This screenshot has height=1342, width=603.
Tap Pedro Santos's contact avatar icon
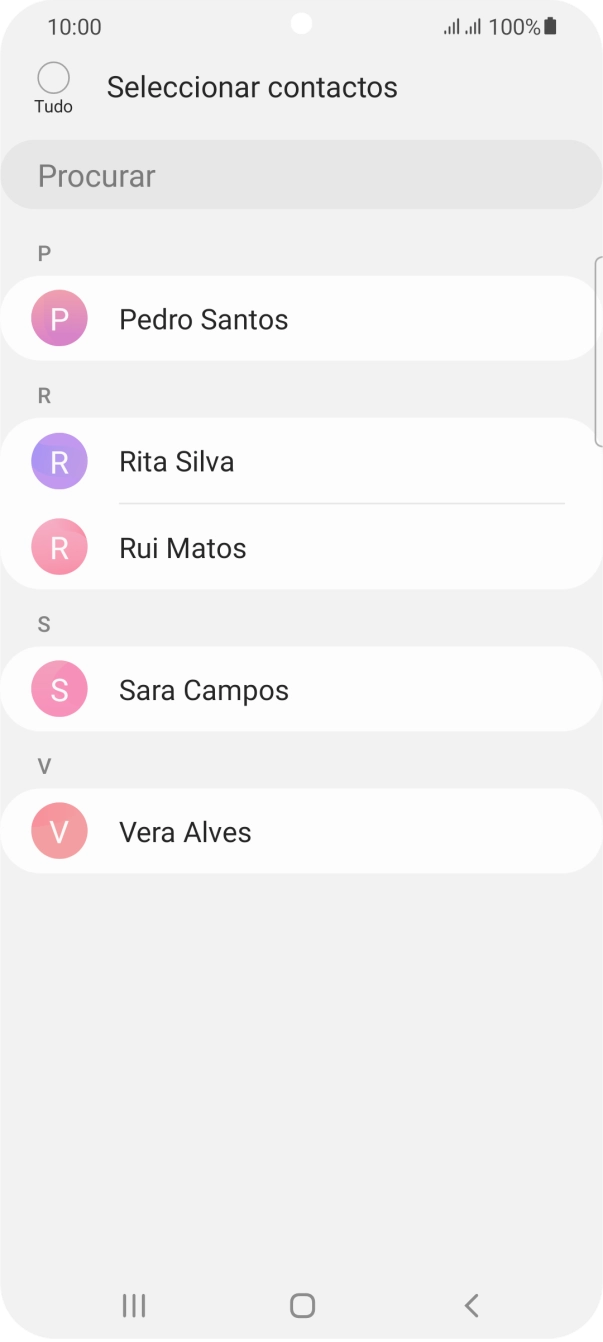(x=59, y=318)
